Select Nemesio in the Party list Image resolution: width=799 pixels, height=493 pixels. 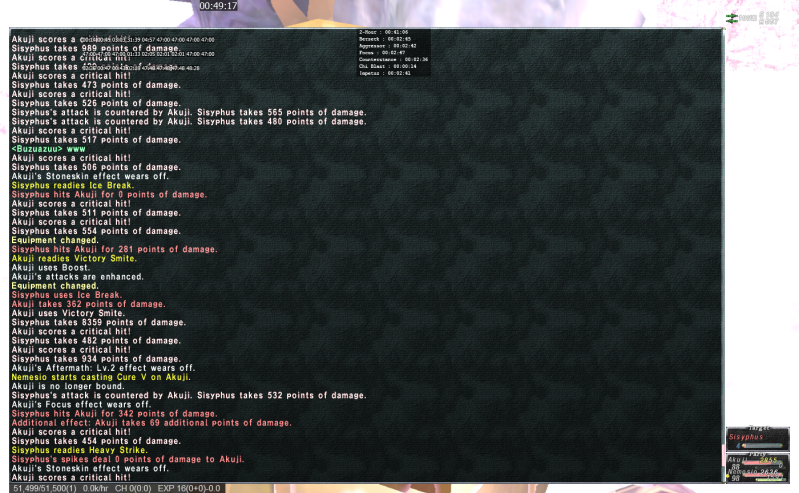point(742,473)
